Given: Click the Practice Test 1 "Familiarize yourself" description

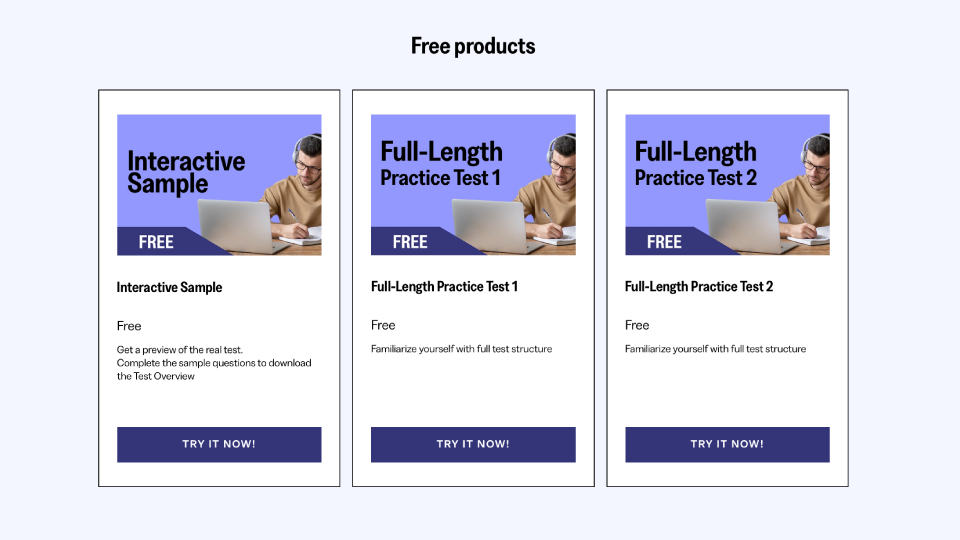Looking at the screenshot, I should 461,349.
